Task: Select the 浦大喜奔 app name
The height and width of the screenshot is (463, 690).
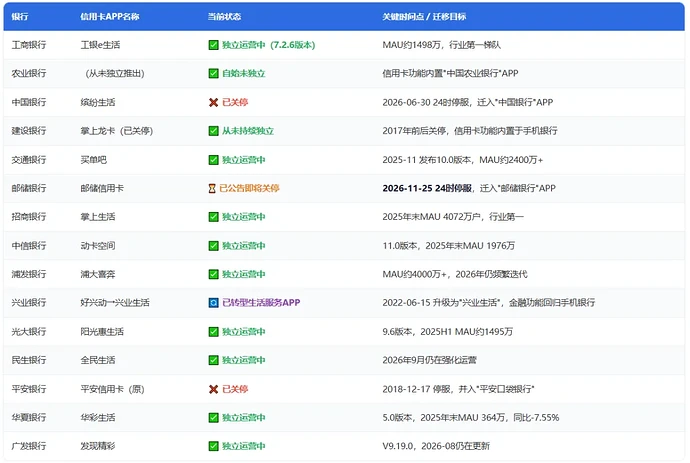Action: [98, 275]
